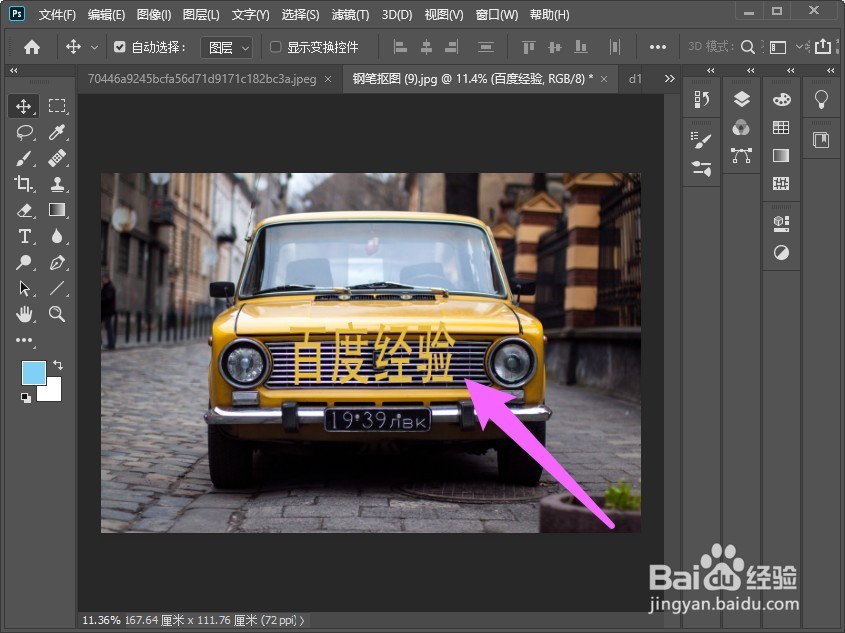Open the History panel icon

tap(702, 99)
